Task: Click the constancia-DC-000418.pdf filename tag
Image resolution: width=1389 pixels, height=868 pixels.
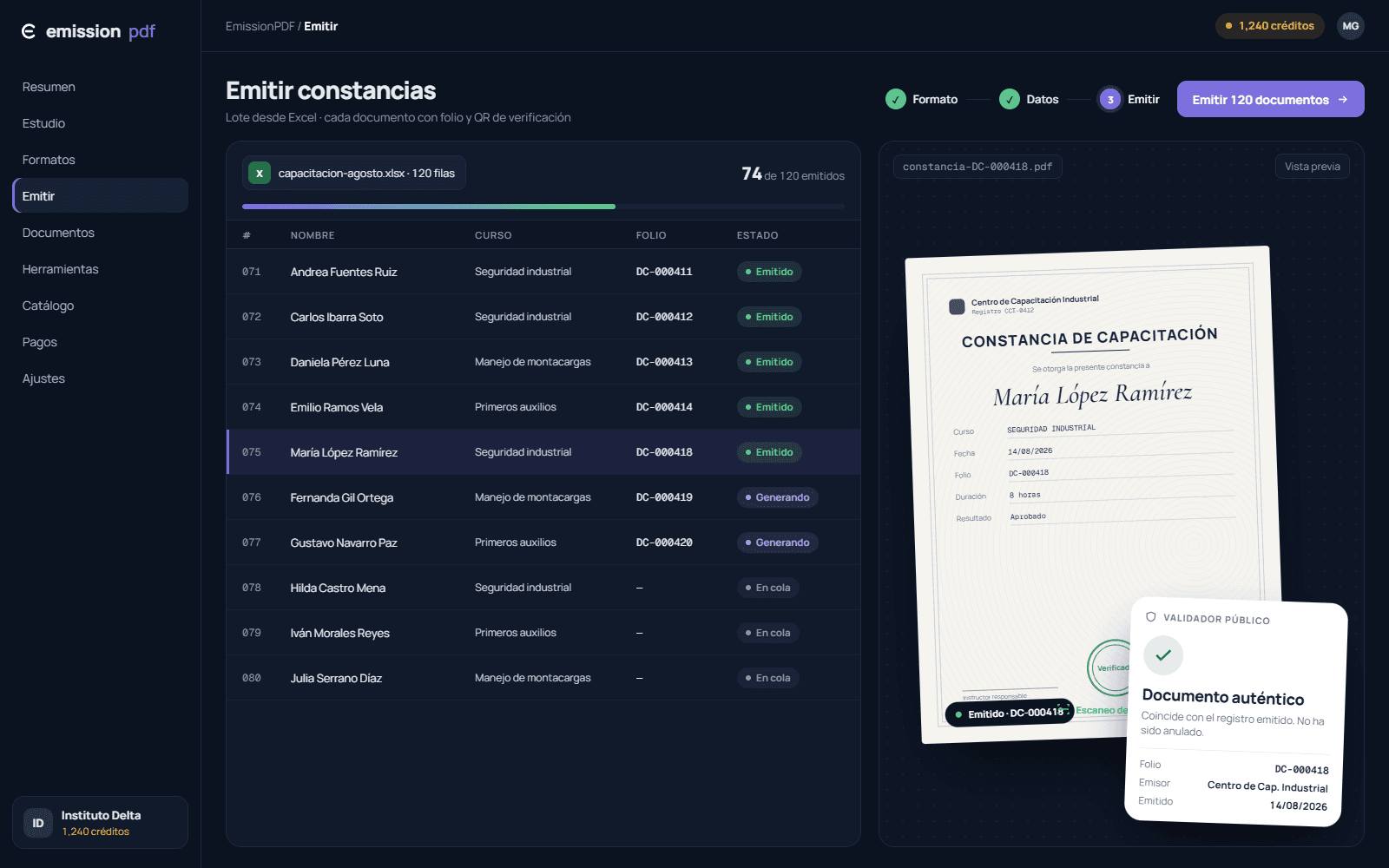Action: [x=978, y=167]
